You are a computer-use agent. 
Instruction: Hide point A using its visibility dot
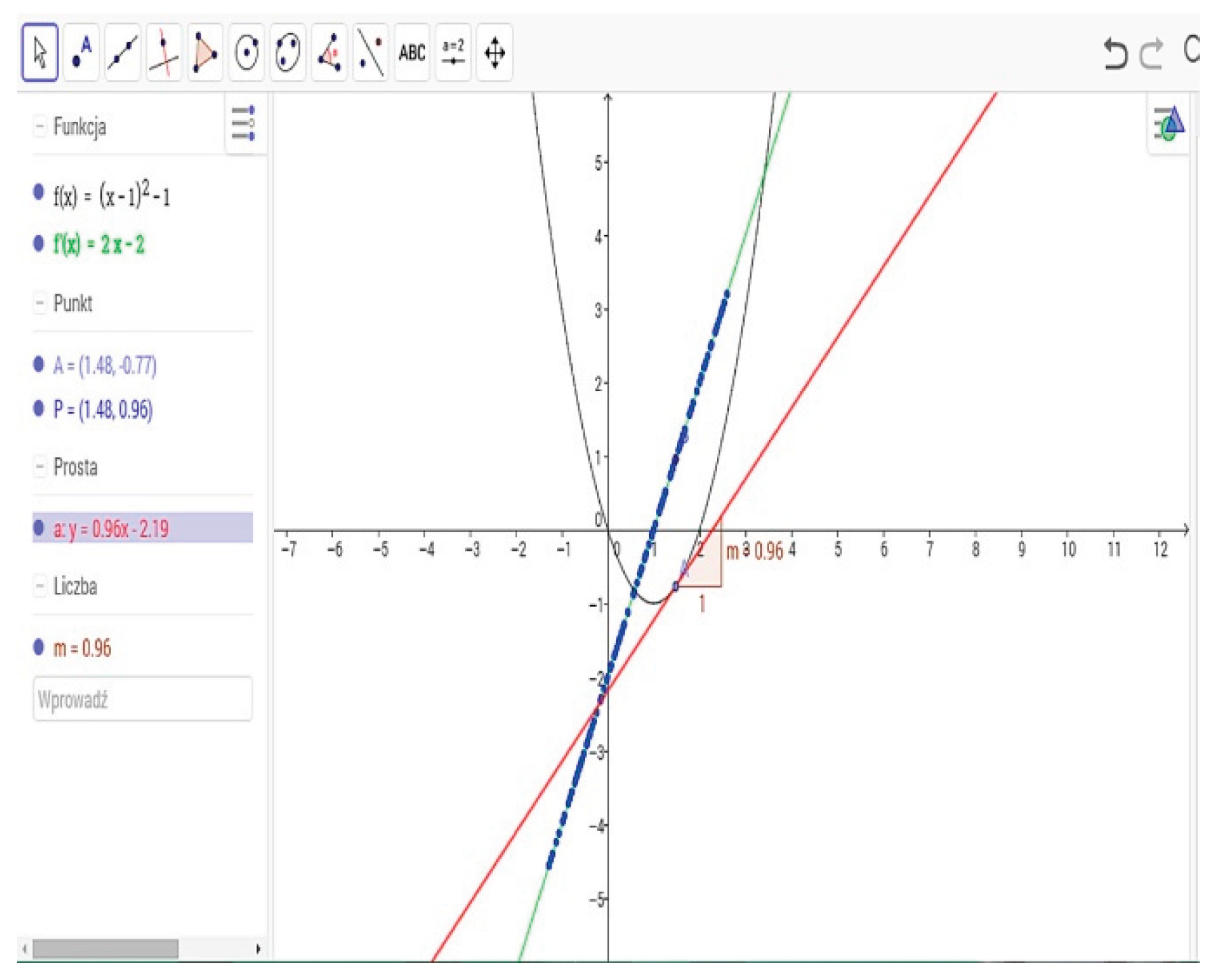click(x=39, y=365)
